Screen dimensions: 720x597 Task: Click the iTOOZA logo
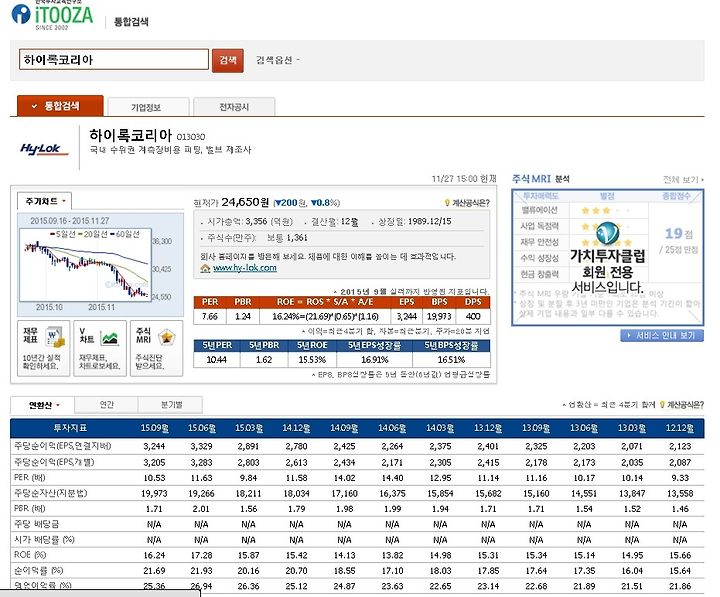tap(52, 15)
